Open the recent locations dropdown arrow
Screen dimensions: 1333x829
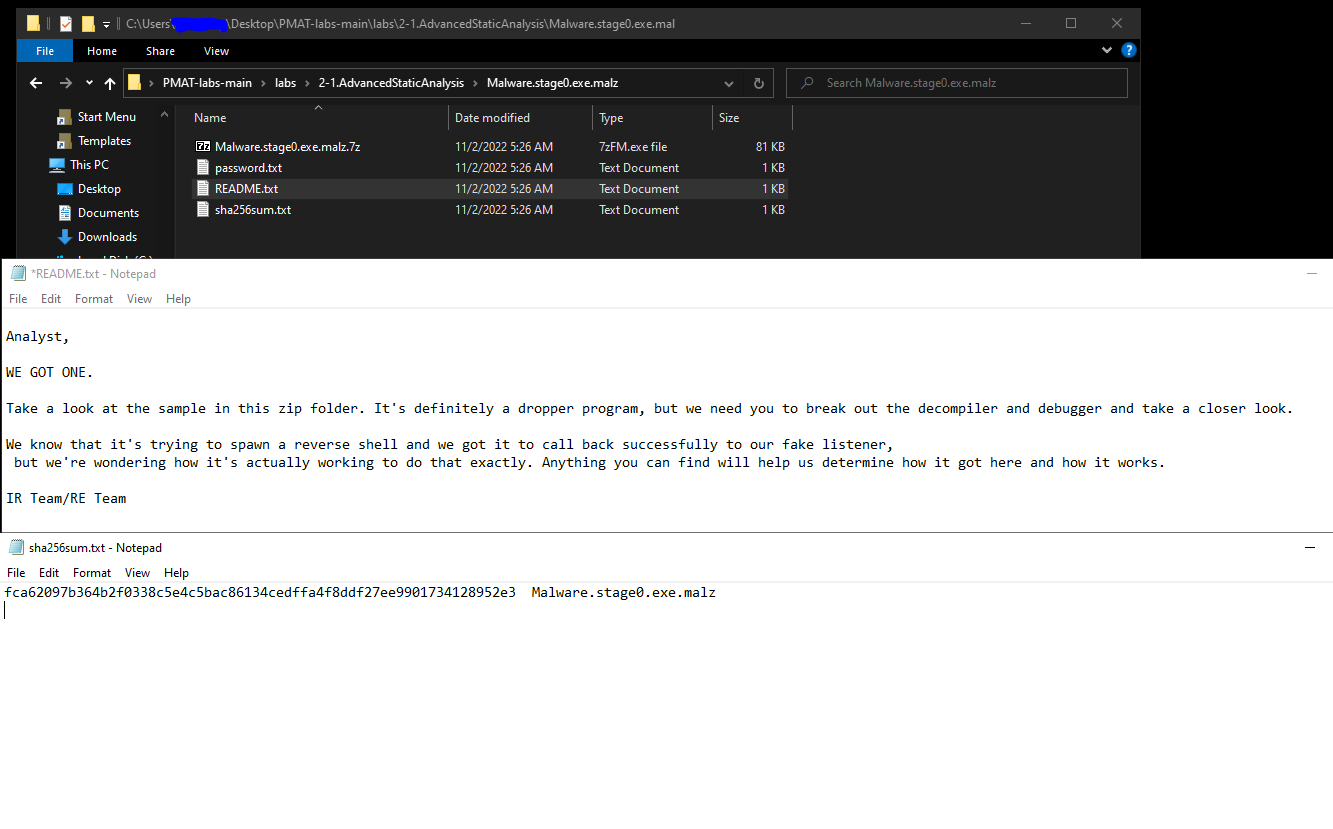[89, 83]
